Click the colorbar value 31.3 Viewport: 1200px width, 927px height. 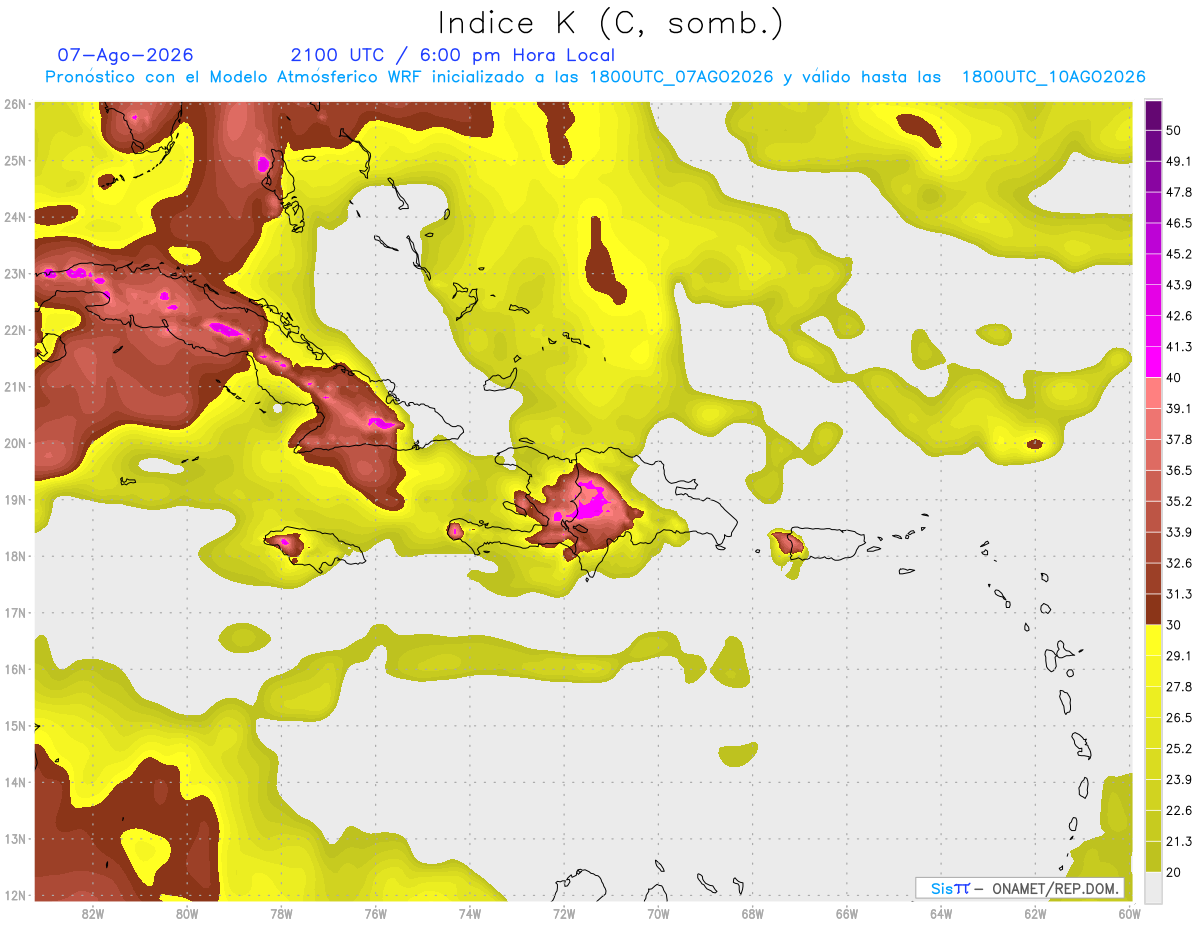pyautogui.click(x=1178, y=594)
